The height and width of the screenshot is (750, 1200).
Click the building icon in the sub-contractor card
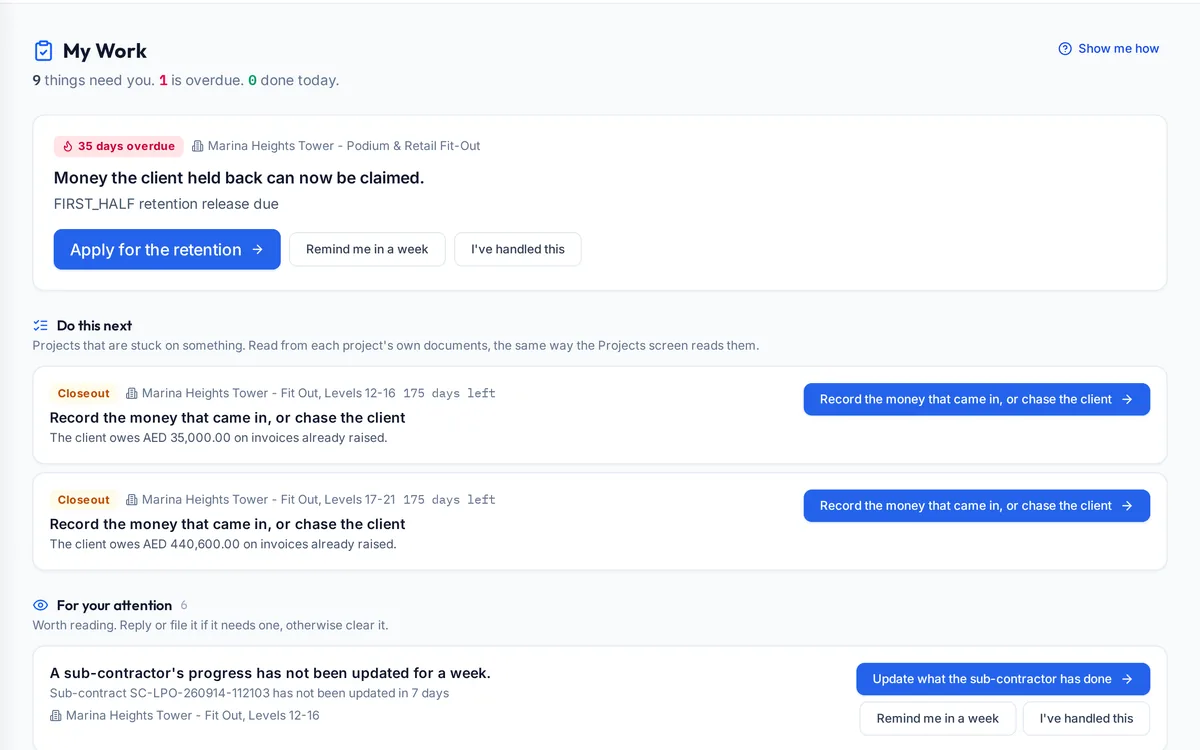(56, 716)
